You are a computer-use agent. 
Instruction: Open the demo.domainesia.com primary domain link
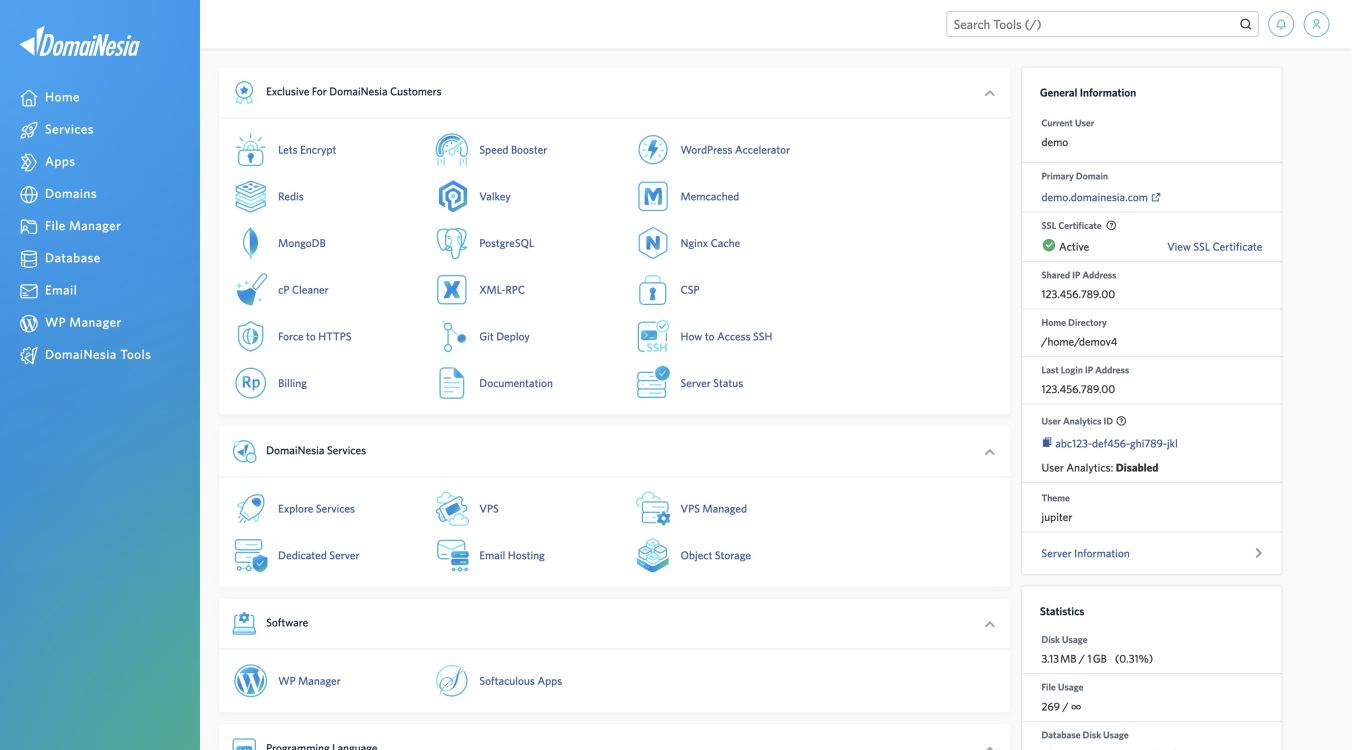[1101, 198]
